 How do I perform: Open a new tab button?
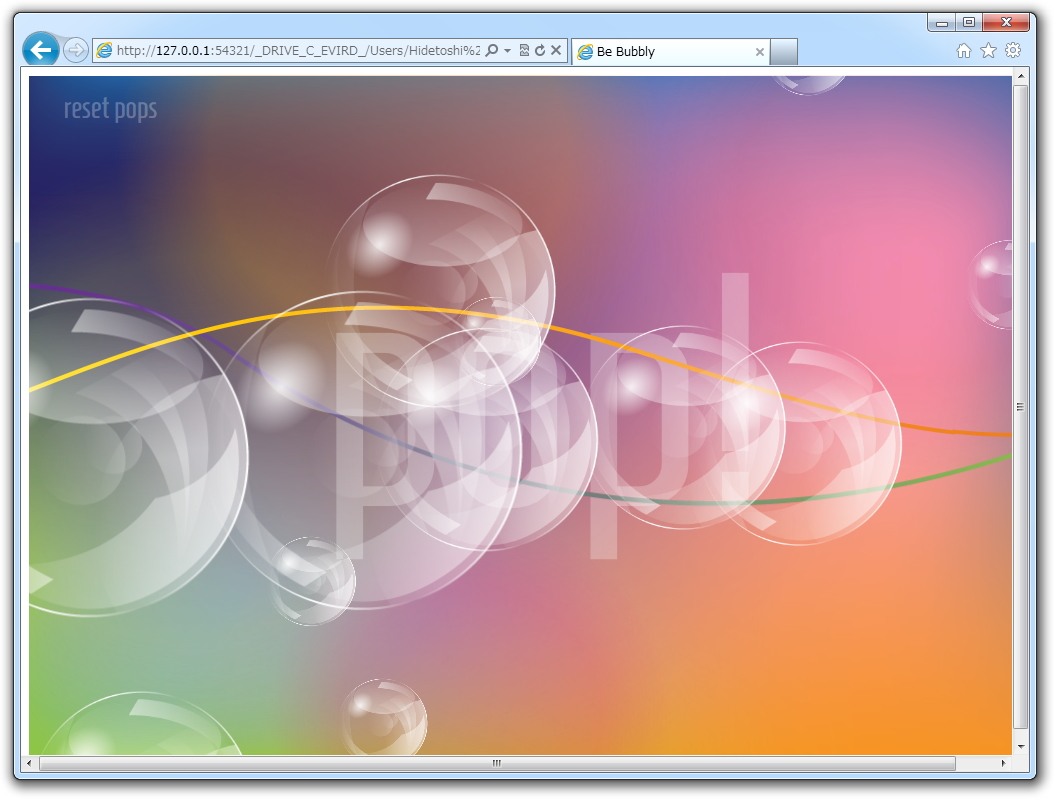[x=784, y=52]
